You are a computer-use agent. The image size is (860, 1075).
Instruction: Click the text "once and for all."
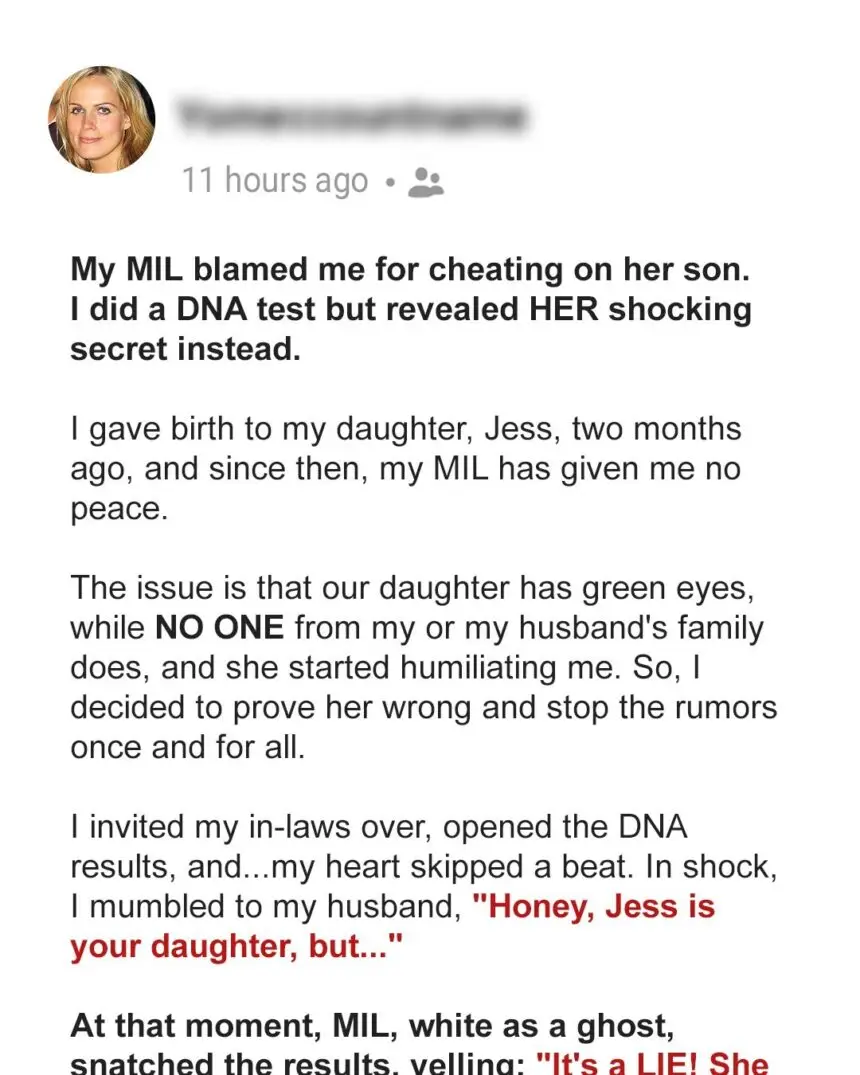click(185, 748)
